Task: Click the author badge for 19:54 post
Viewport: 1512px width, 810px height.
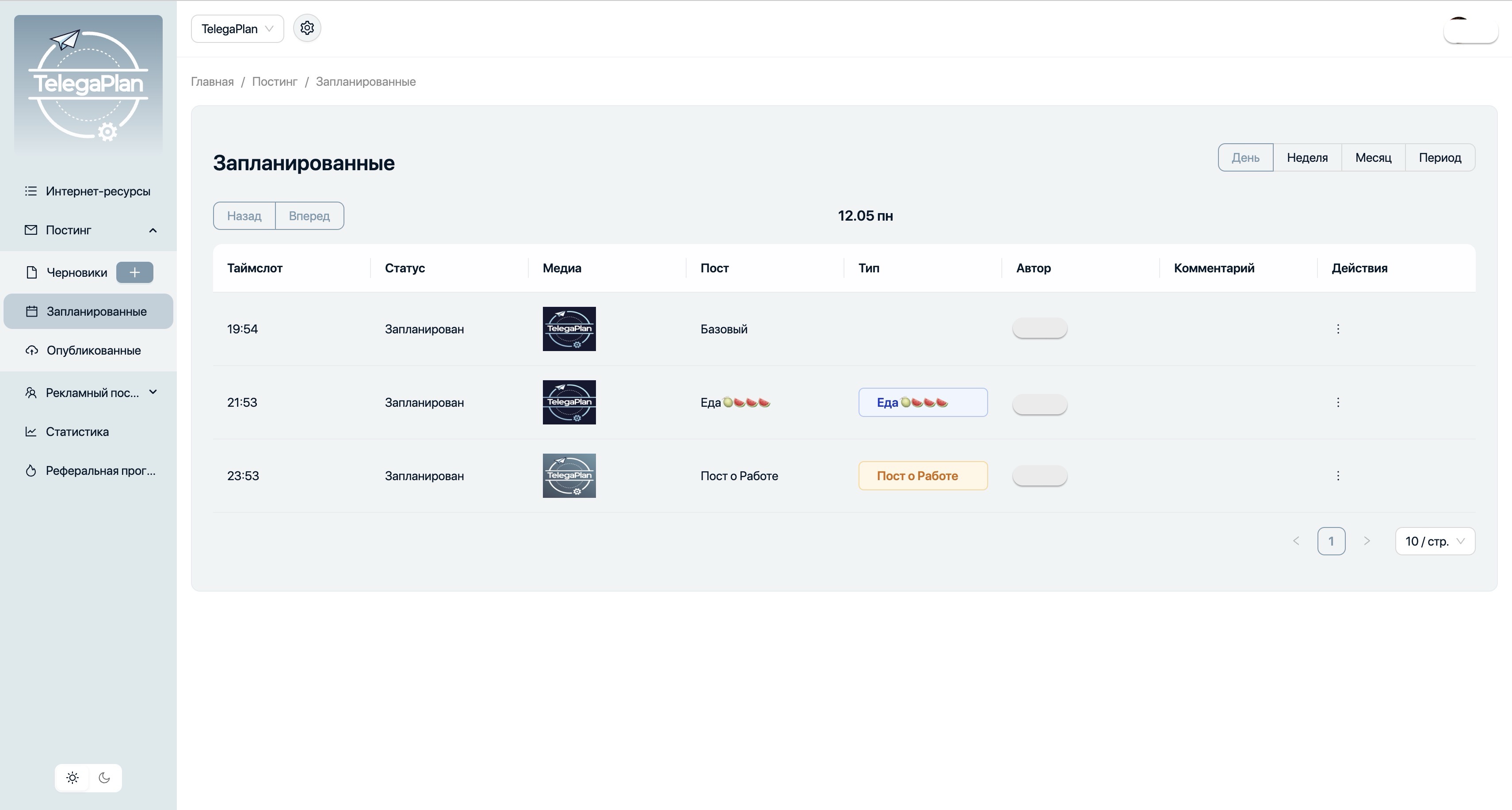Action: pos(1039,328)
